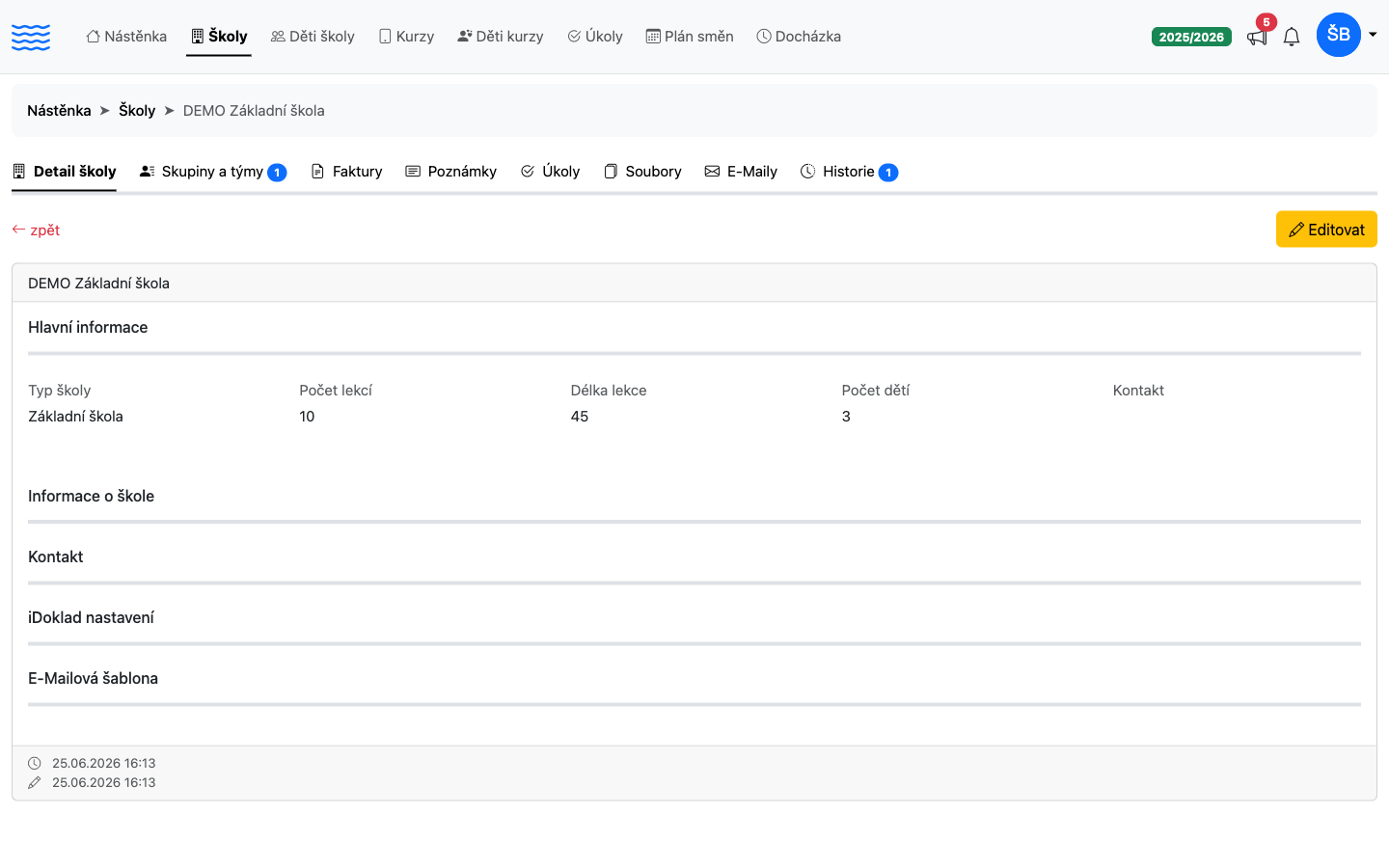Open Plán směn calendar item

coord(690,37)
